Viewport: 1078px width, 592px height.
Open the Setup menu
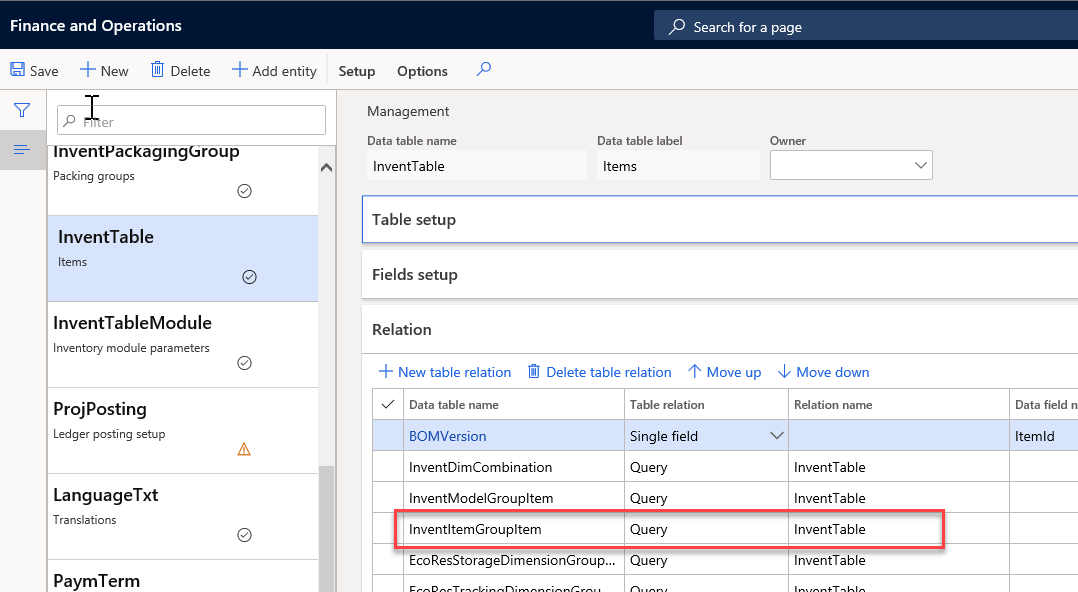tap(357, 71)
